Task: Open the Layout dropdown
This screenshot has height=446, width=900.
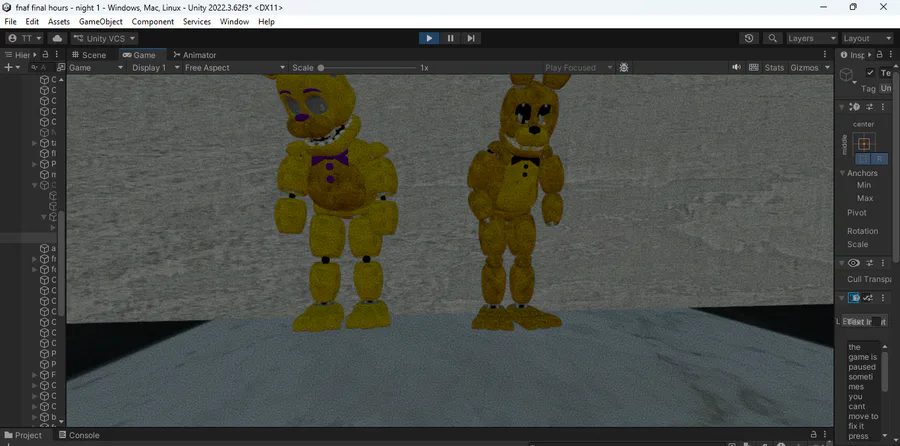Action: click(867, 38)
